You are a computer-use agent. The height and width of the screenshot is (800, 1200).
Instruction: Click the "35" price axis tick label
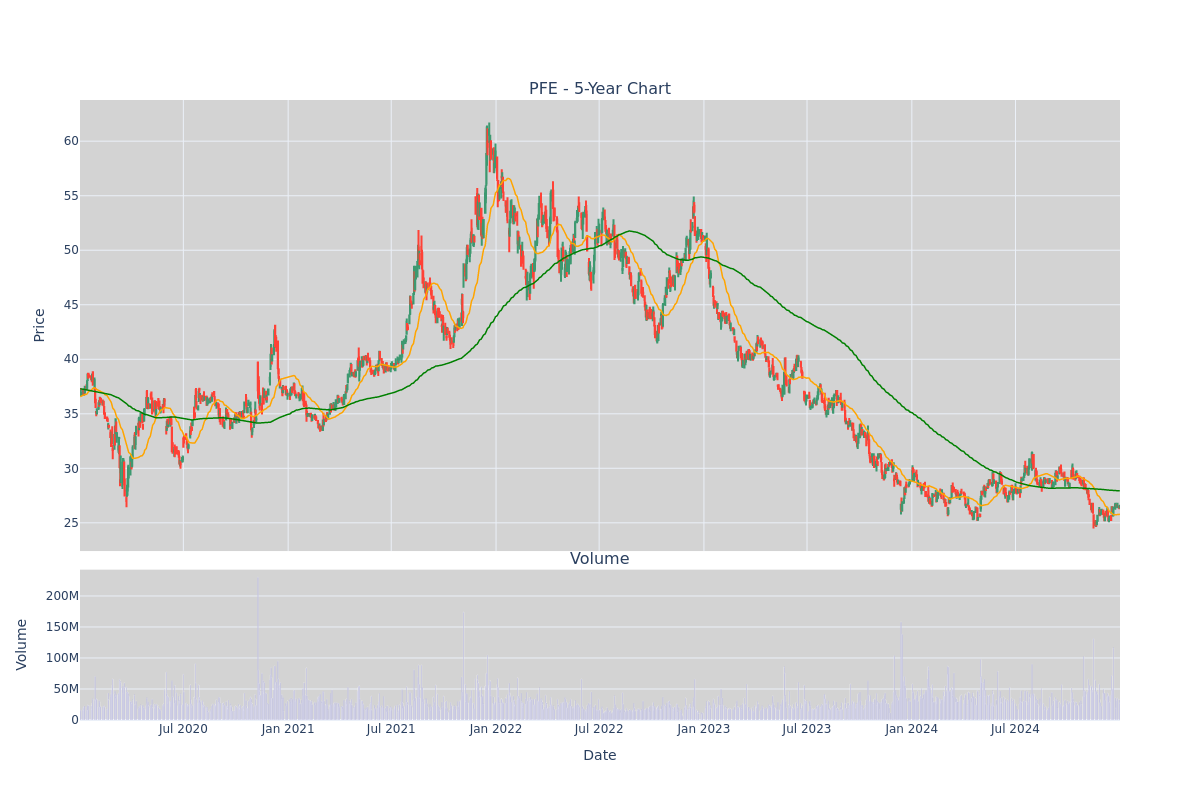point(71,414)
